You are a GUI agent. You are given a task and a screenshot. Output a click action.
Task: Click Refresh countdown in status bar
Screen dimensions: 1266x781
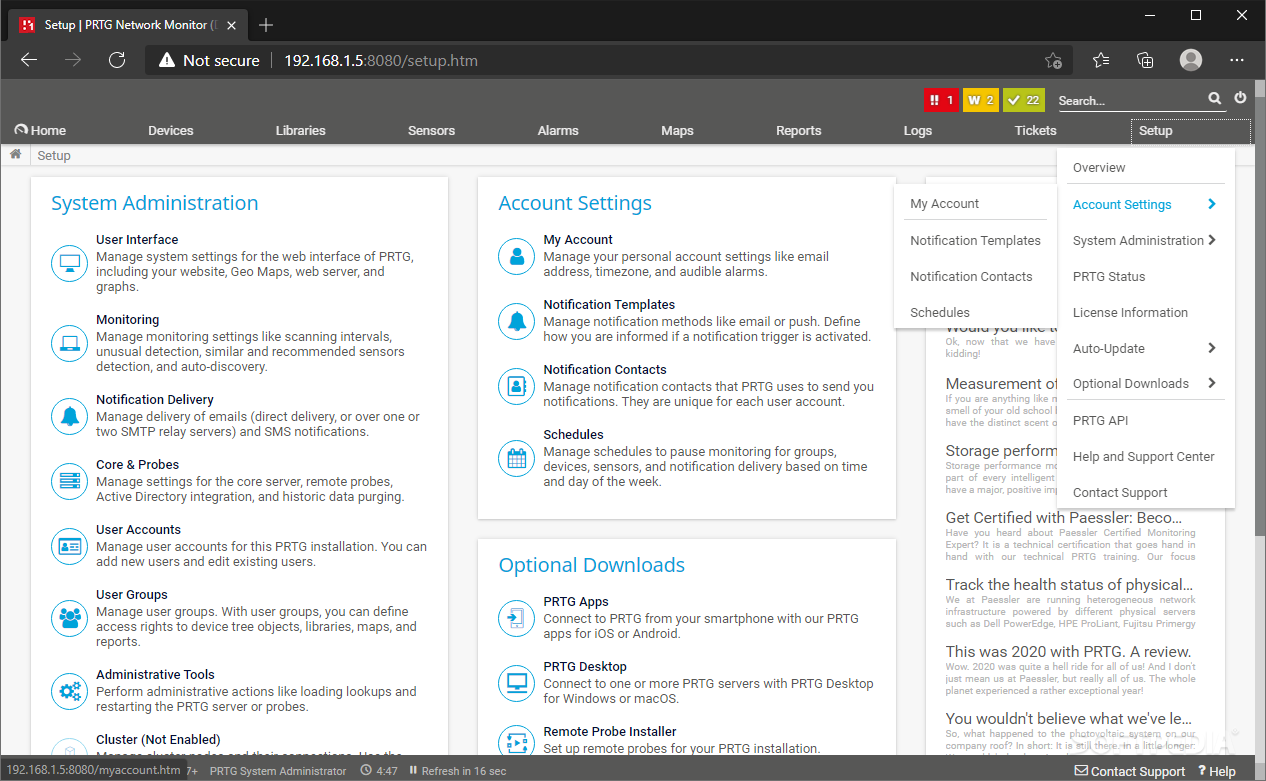(456, 771)
